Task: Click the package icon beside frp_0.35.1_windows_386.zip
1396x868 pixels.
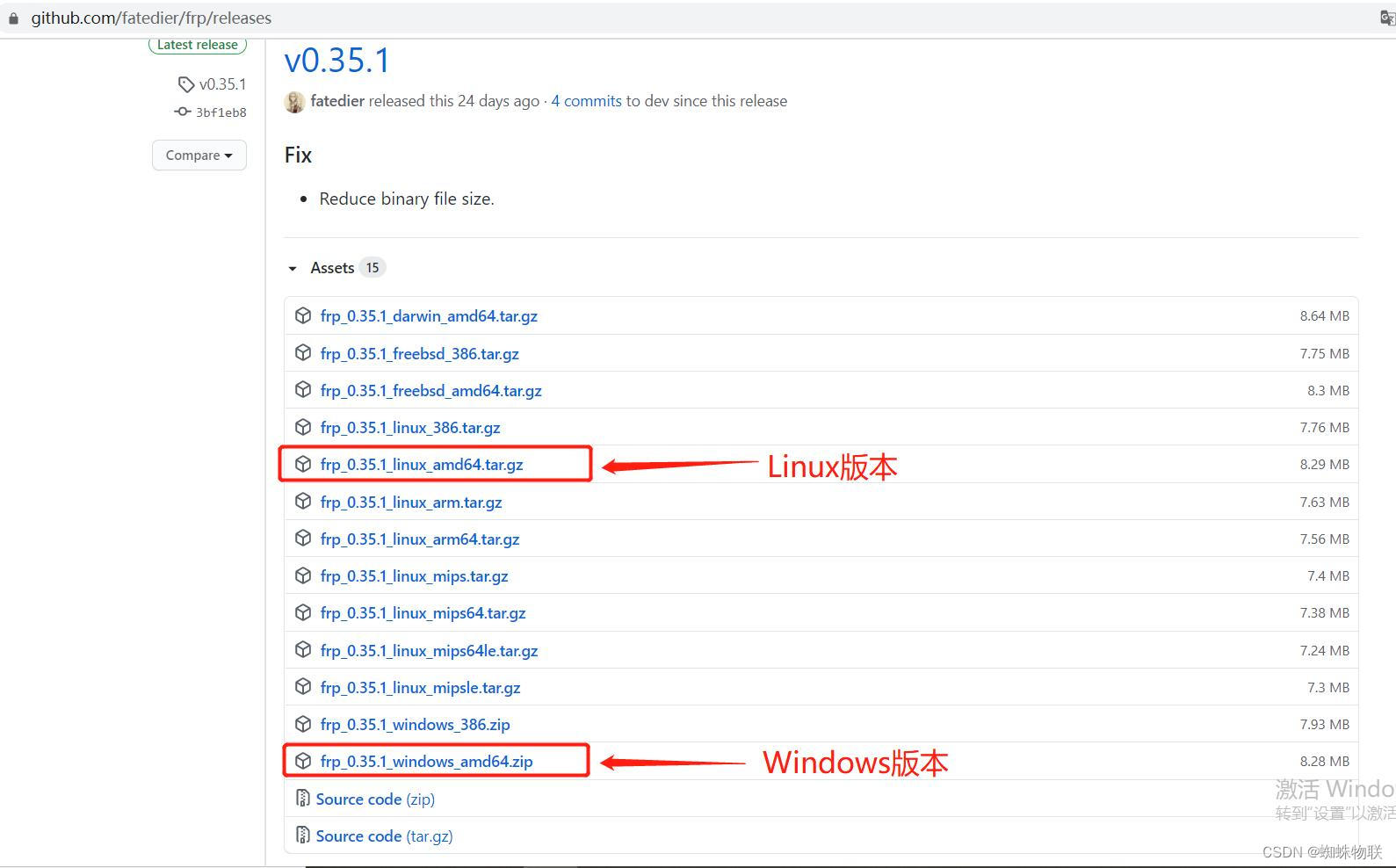Action: 303,724
